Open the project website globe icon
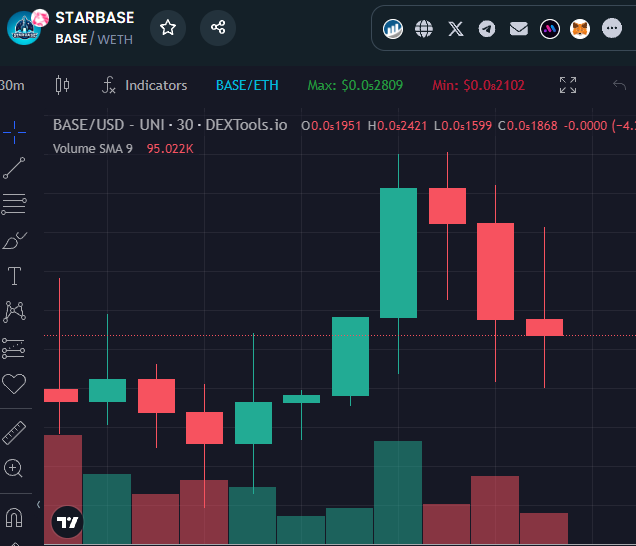Screen dimensions: 636x546 [424, 29]
